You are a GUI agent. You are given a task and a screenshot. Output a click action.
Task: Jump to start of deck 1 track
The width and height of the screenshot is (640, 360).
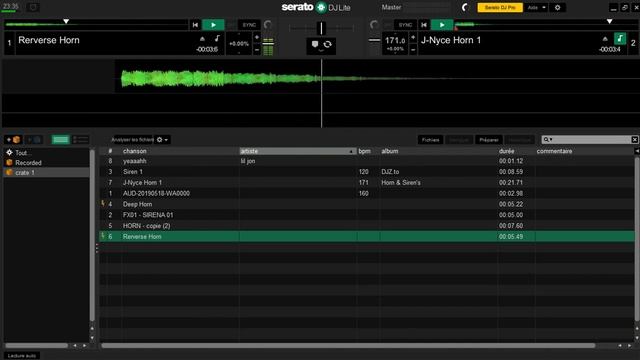coord(196,25)
